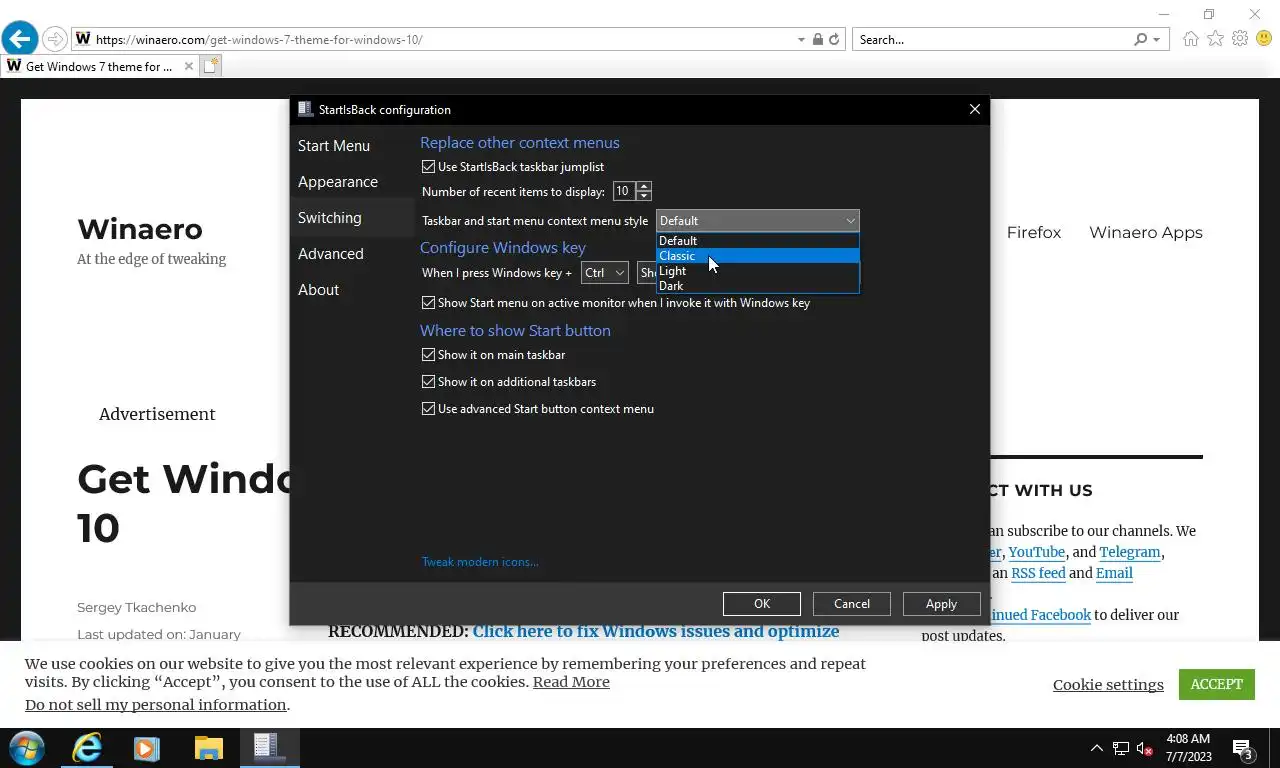Image resolution: width=1280 pixels, height=768 pixels.
Task: Open the search provider dropdown arrow
Action: [1157, 40]
